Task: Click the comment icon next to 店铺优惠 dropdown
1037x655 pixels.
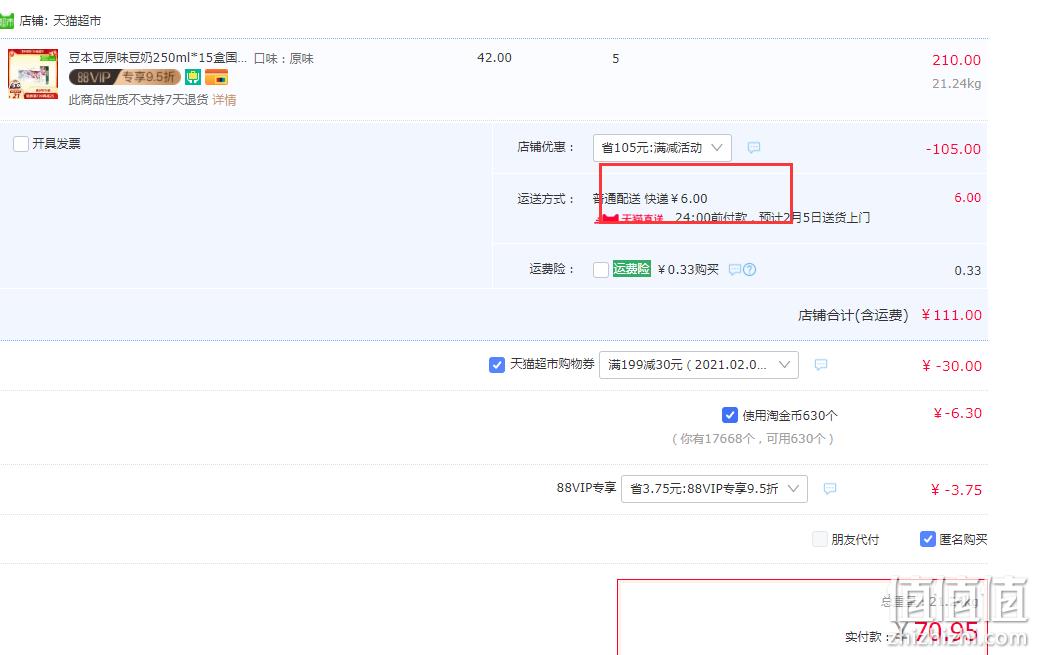Action: tap(753, 148)
